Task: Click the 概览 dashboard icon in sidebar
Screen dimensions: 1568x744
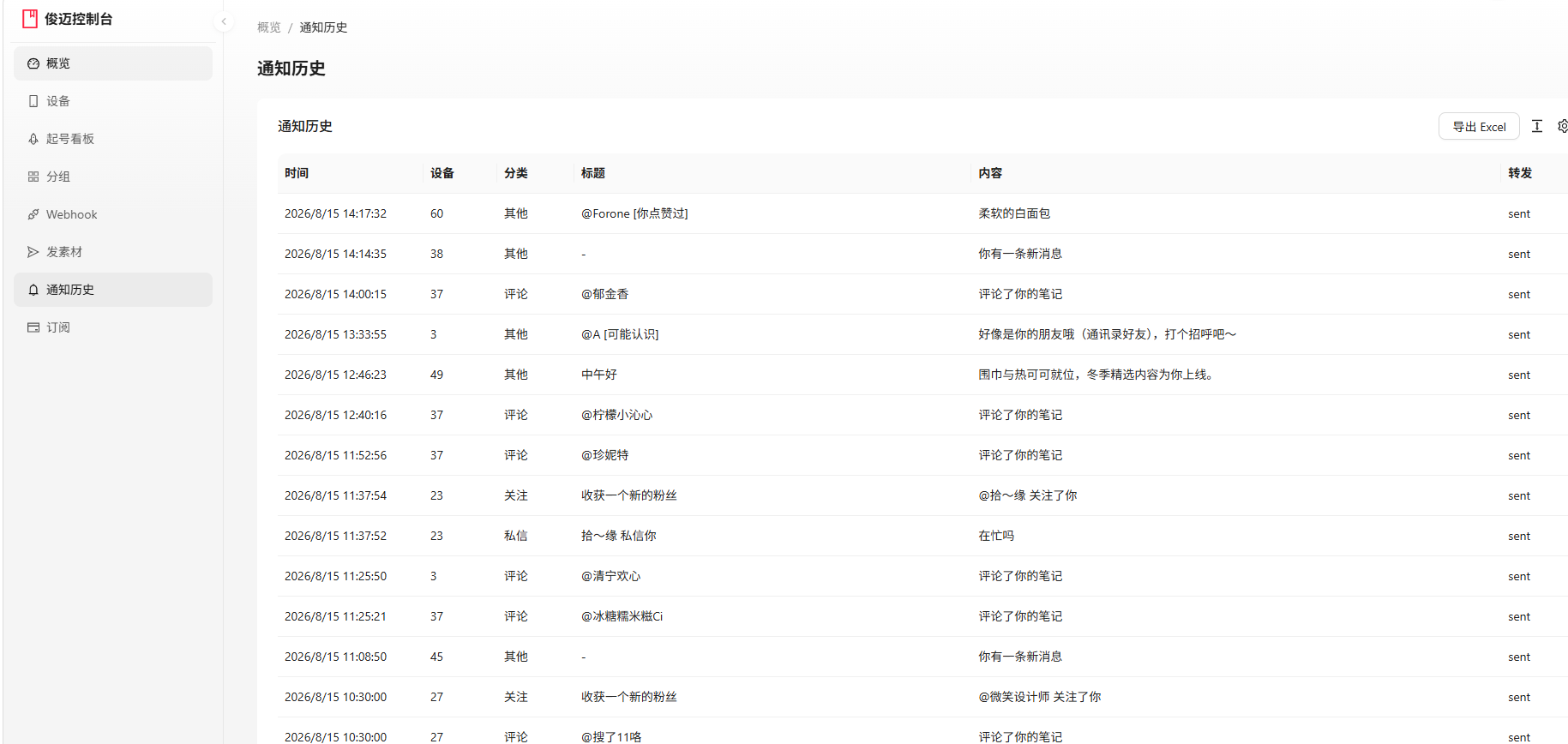Action: (33, 63)
